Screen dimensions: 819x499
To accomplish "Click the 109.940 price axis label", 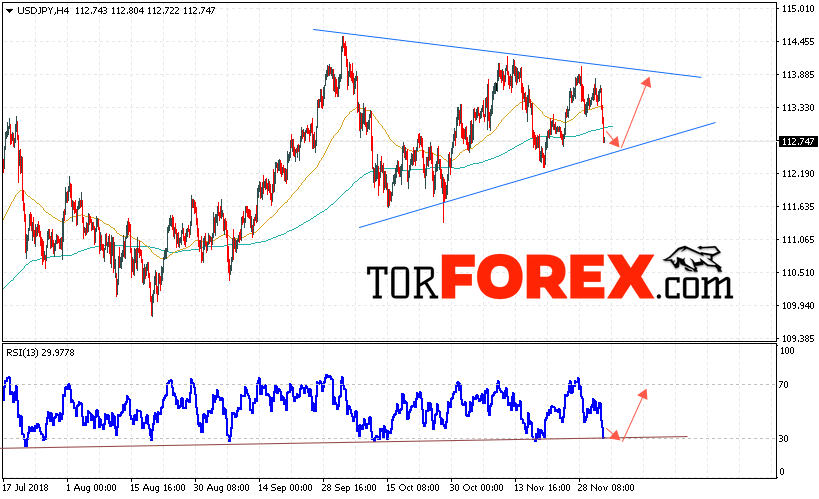I will click(x=798, y=306).
